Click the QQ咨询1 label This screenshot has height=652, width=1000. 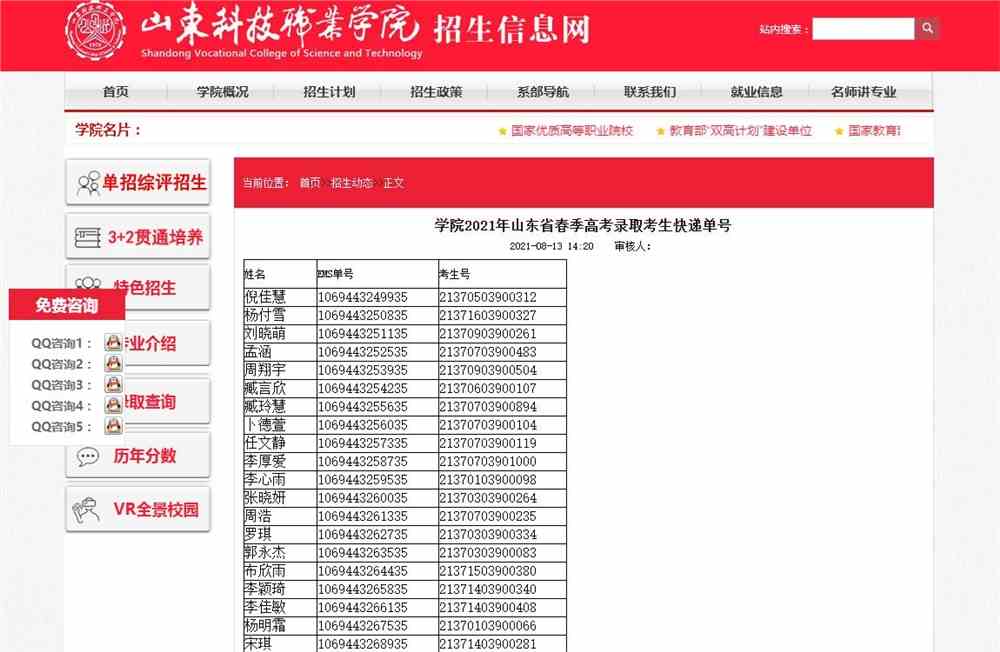coord(61,343)
